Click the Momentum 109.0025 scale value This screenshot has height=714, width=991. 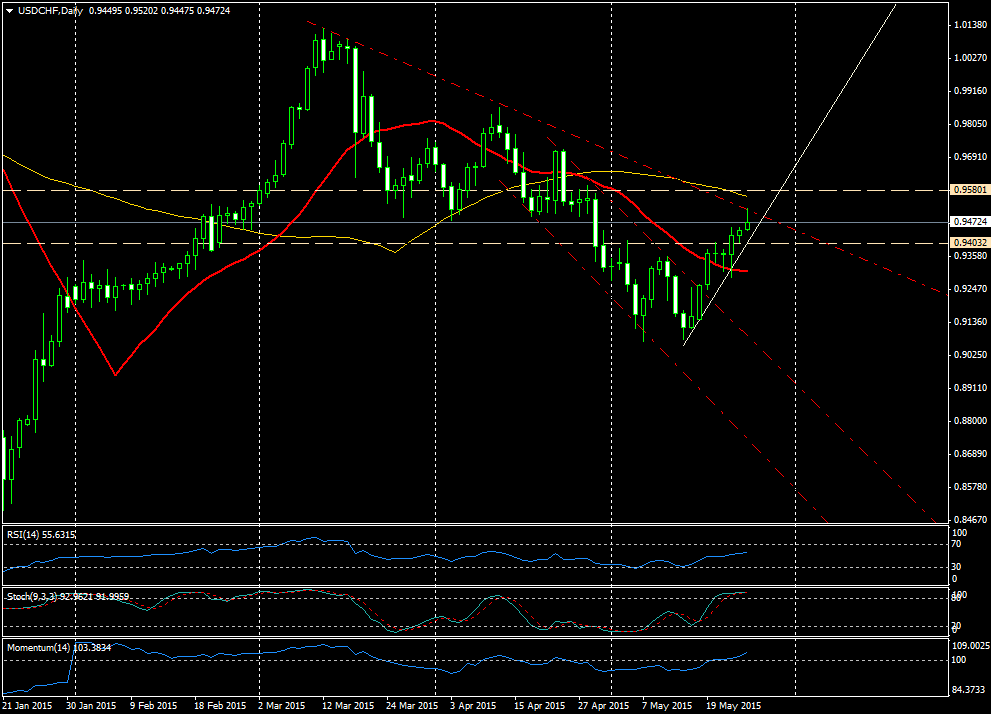coord(970,646)
